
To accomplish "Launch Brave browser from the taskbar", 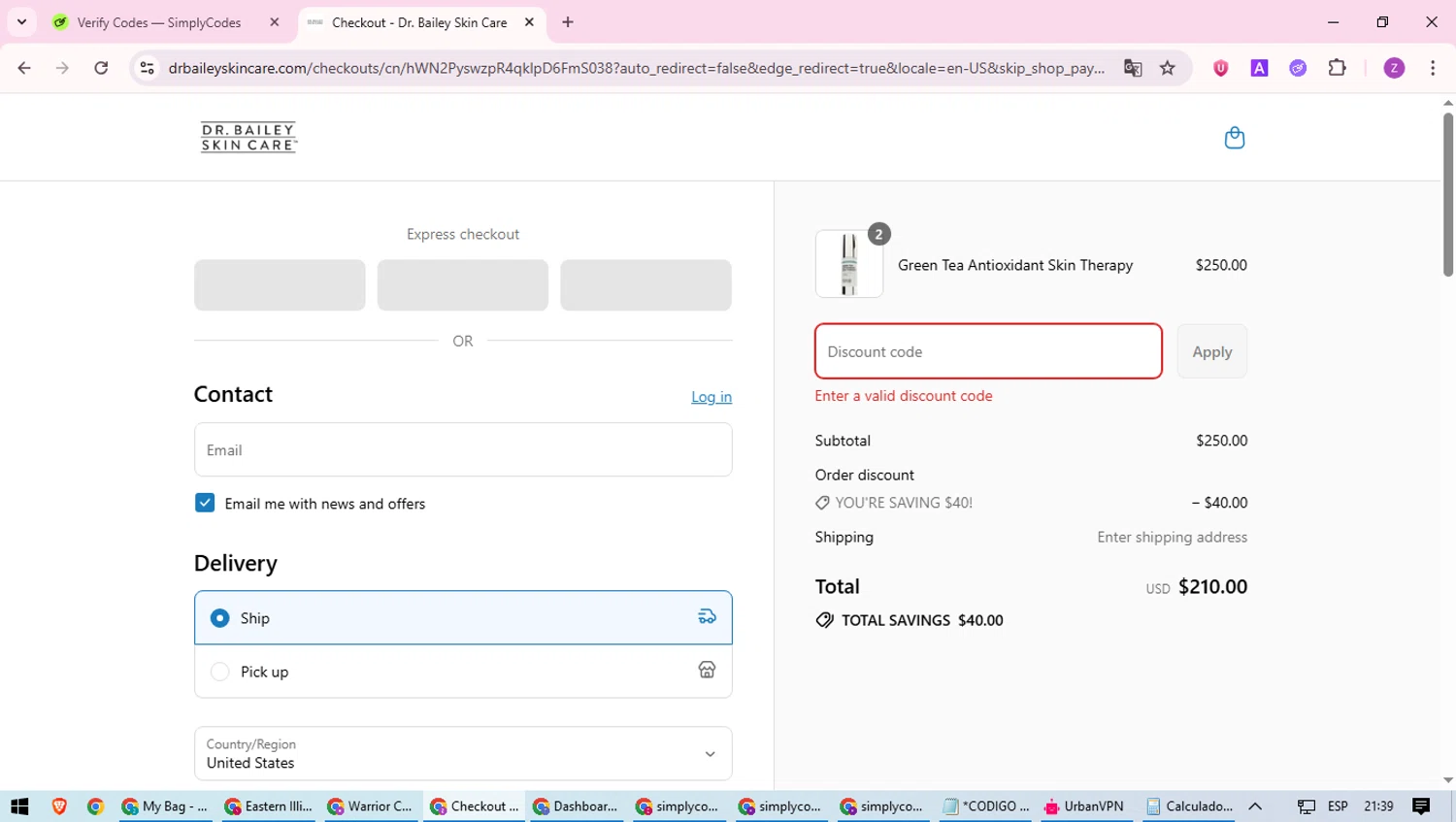I will (x=59, y=806).
